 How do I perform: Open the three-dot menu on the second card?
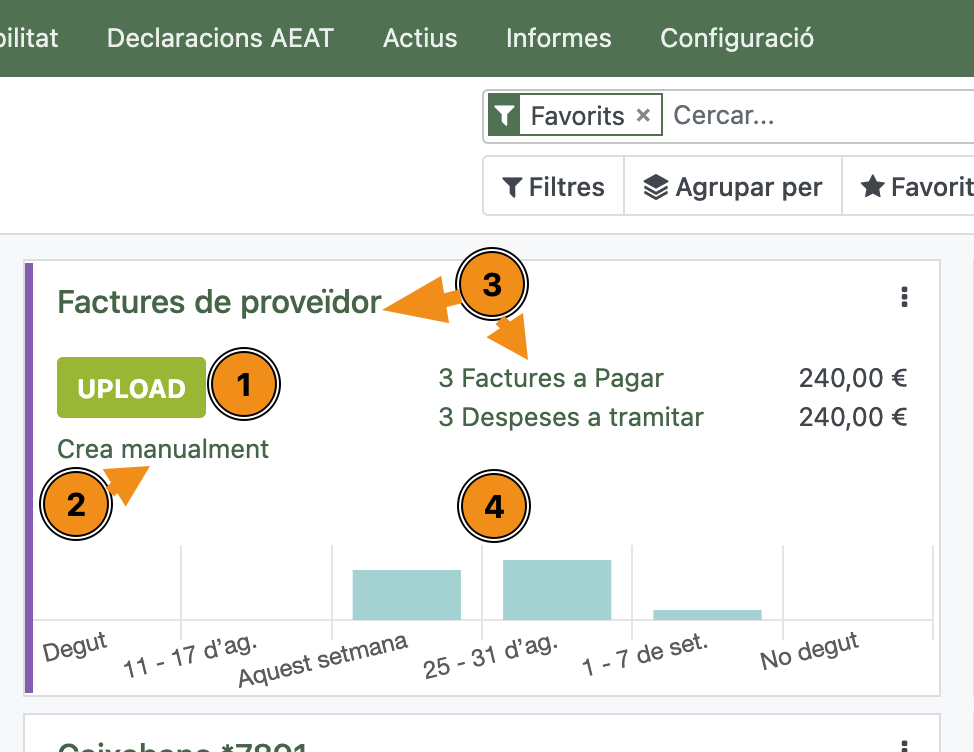coord(904,745)
